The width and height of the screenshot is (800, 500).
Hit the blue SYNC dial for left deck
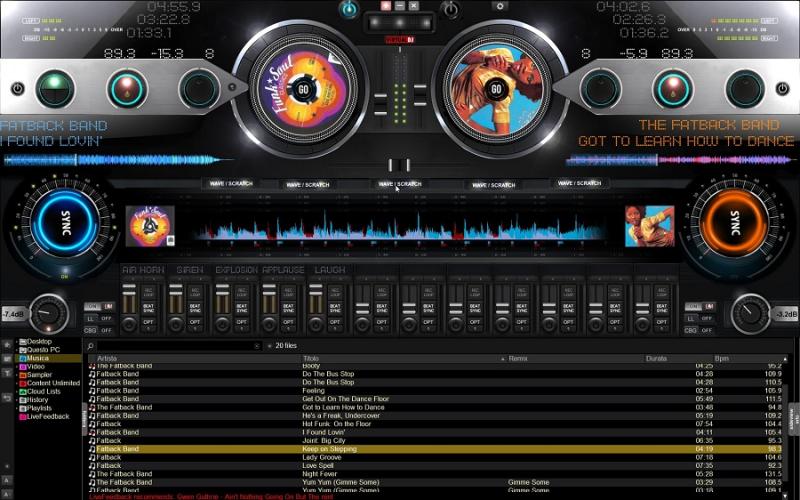point(65,223)
